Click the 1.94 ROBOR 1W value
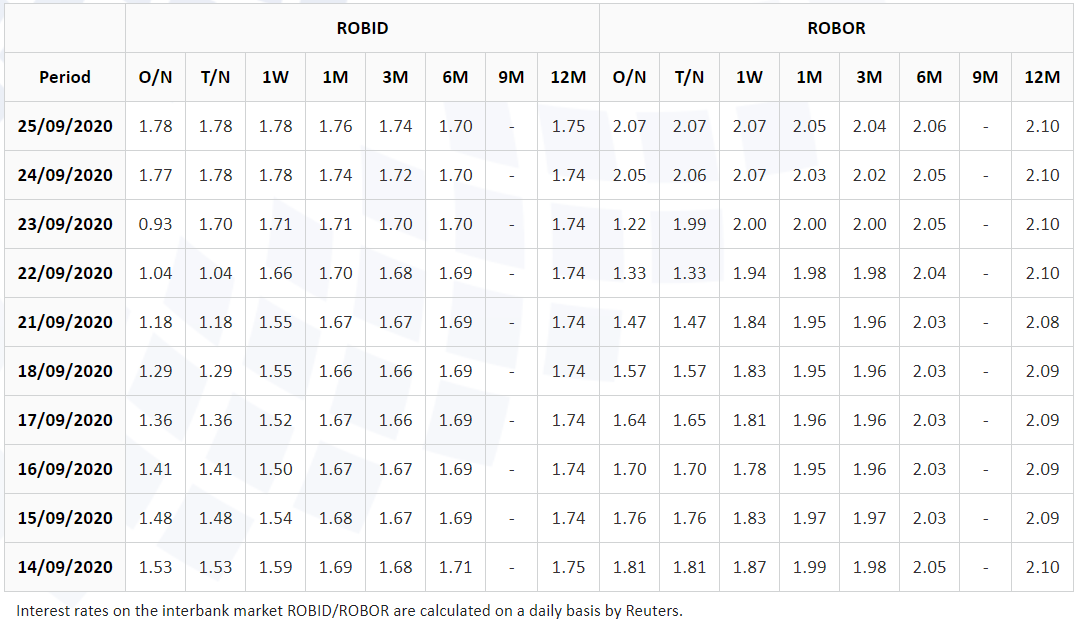Image resolution: width=1078 pixels, height=620 pixels. [749, 273]
